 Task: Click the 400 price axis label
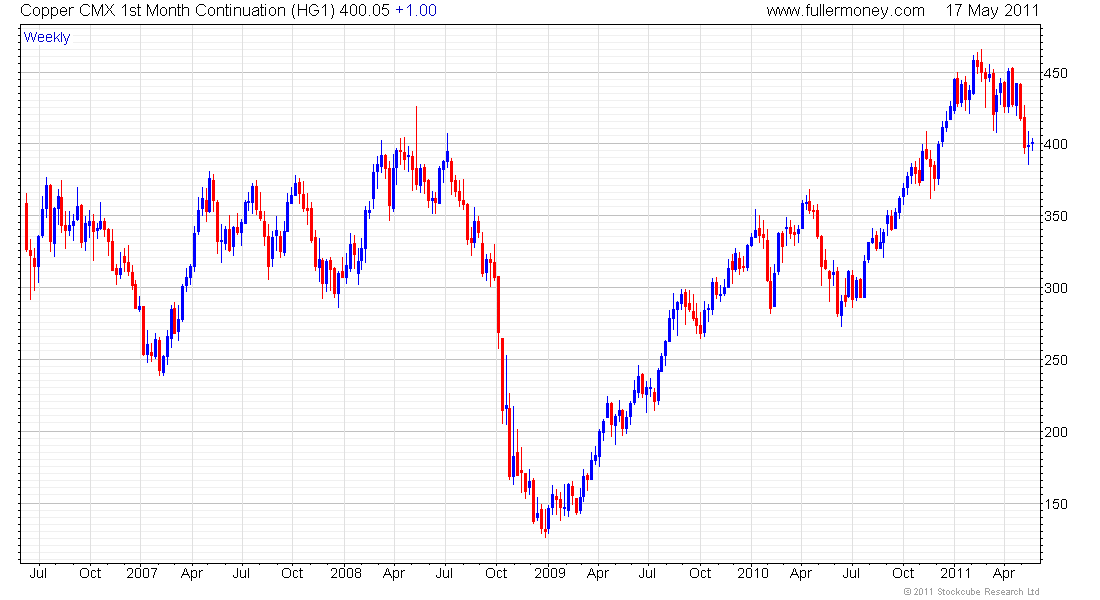click(x=1056, y=145)
